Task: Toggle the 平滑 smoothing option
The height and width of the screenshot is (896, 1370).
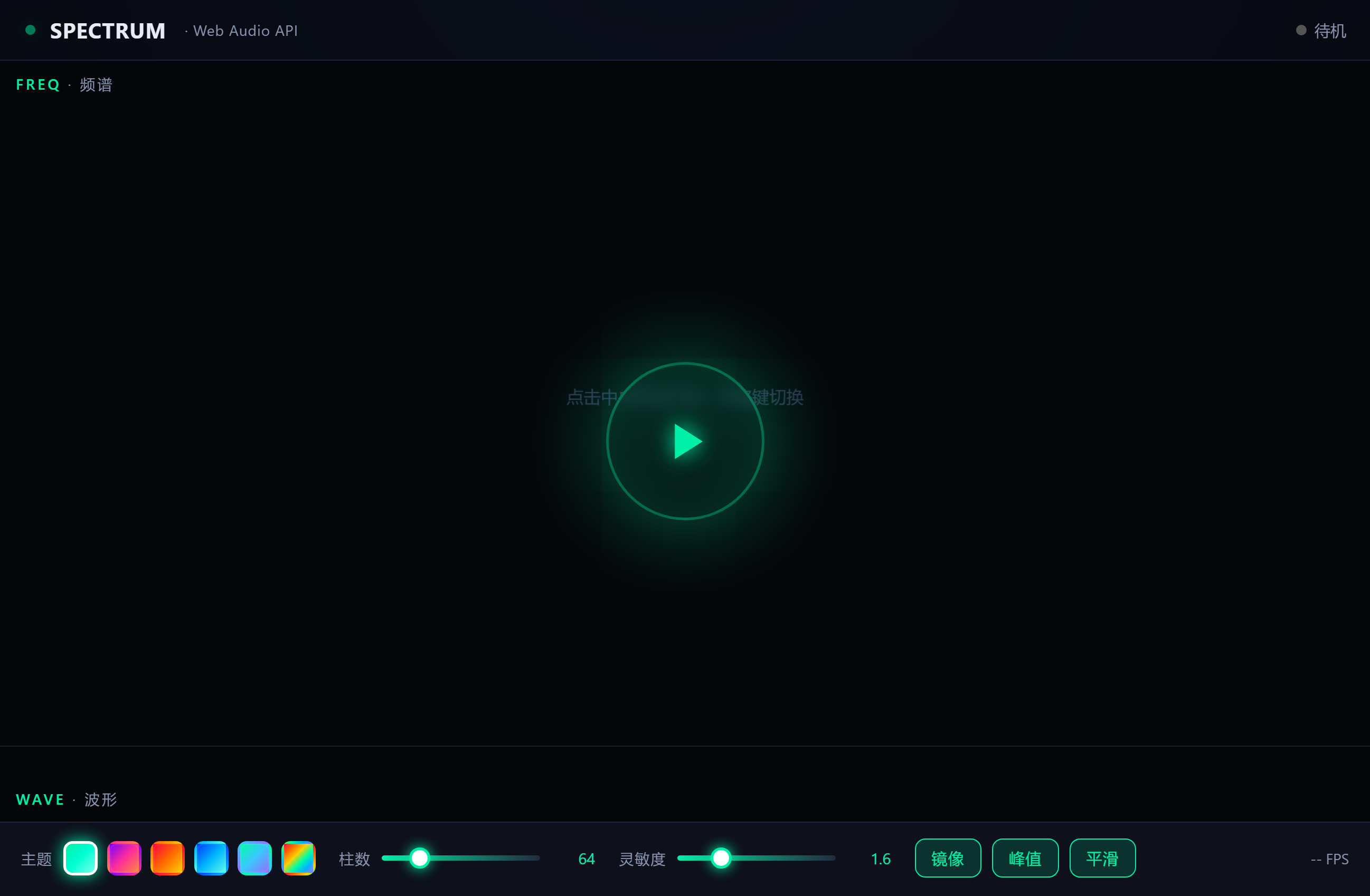Action: [1102, 858]
